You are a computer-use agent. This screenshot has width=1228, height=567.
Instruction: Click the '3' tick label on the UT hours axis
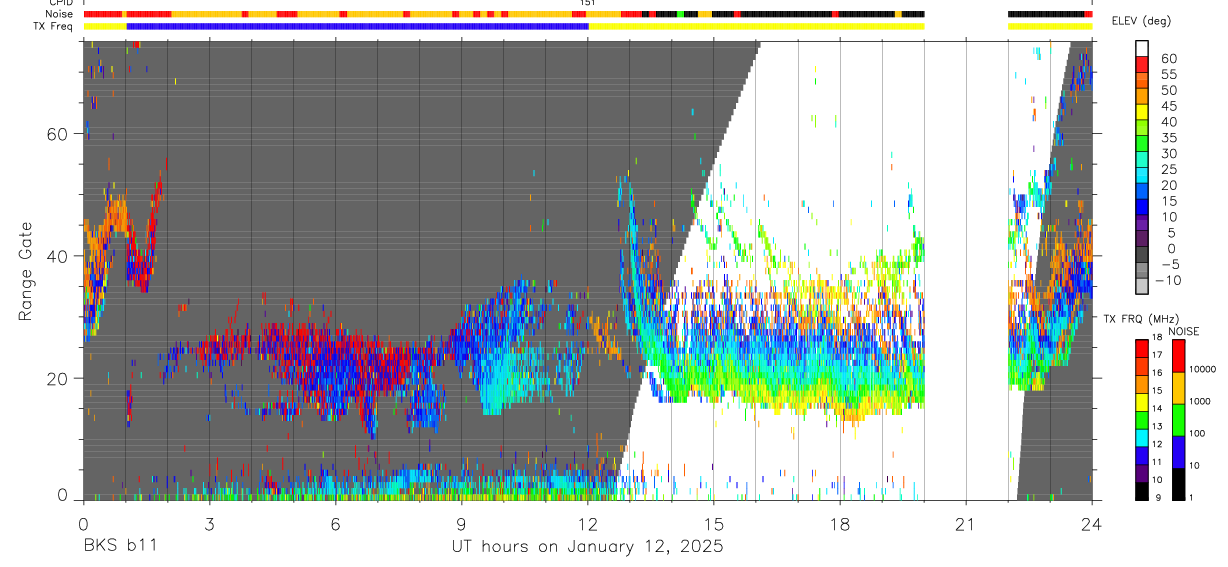tap(209, 524)
